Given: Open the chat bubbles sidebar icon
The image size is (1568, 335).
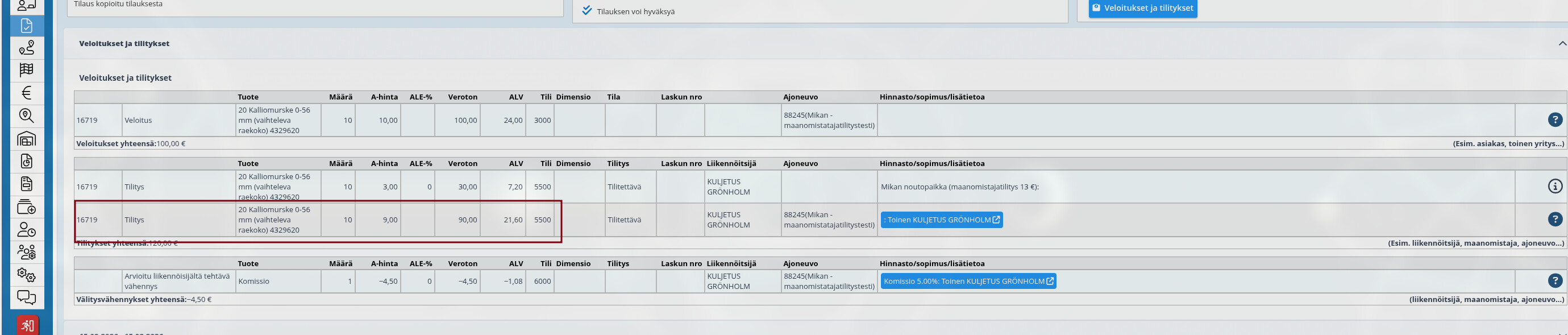Looking at the screenshot, I should (x=27, y=297).
